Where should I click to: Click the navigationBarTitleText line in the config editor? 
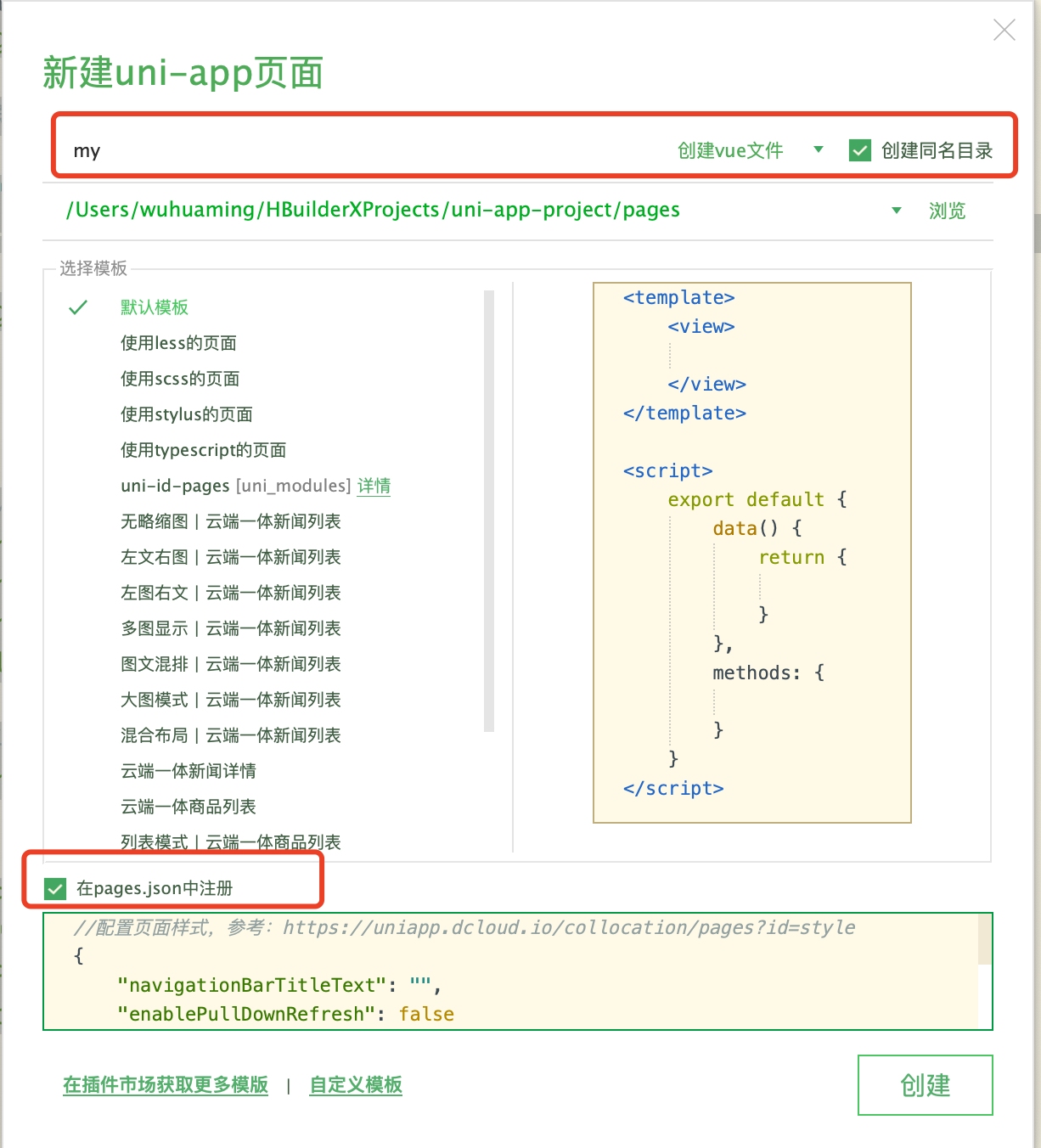click(279, 985)
